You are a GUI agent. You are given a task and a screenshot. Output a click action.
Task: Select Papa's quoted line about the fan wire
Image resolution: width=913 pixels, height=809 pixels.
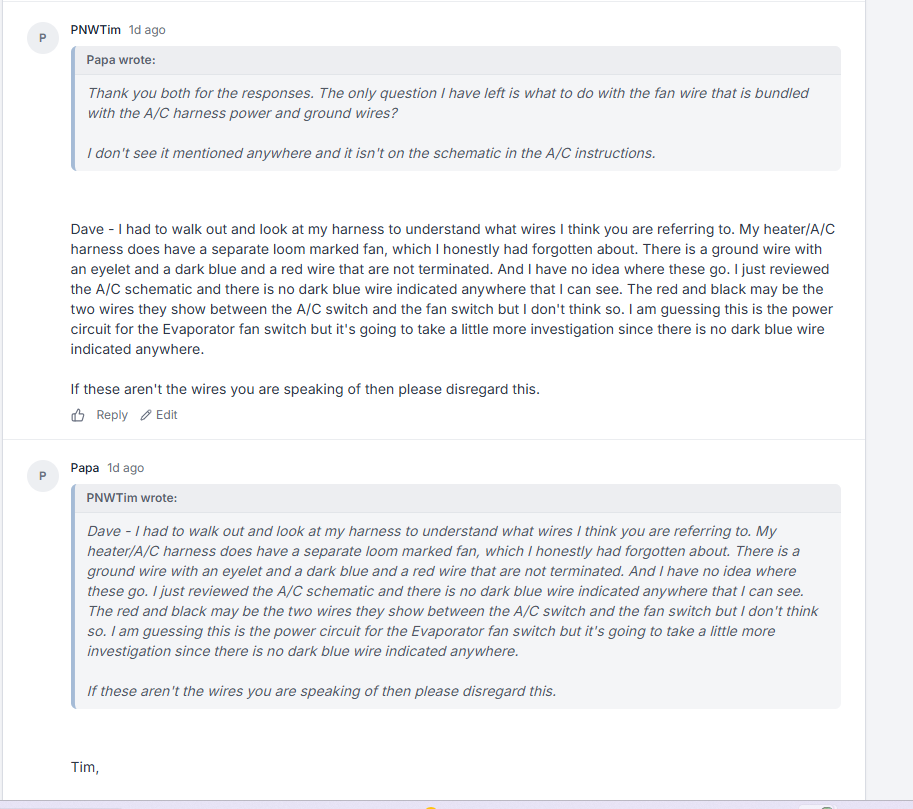click(x=448, y=103)
